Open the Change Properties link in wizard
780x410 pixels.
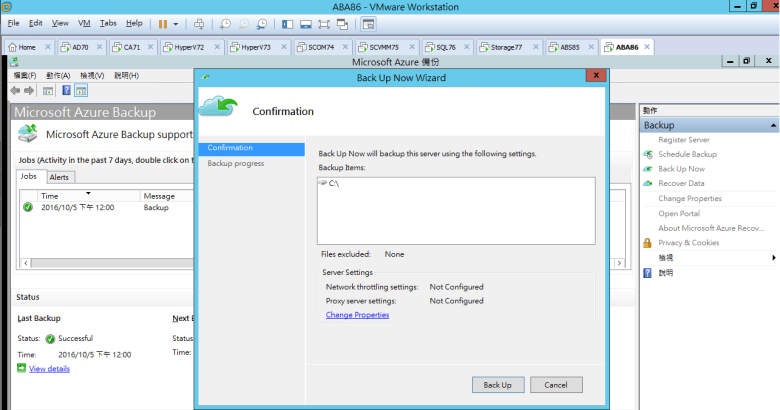[x=357, y=315]
